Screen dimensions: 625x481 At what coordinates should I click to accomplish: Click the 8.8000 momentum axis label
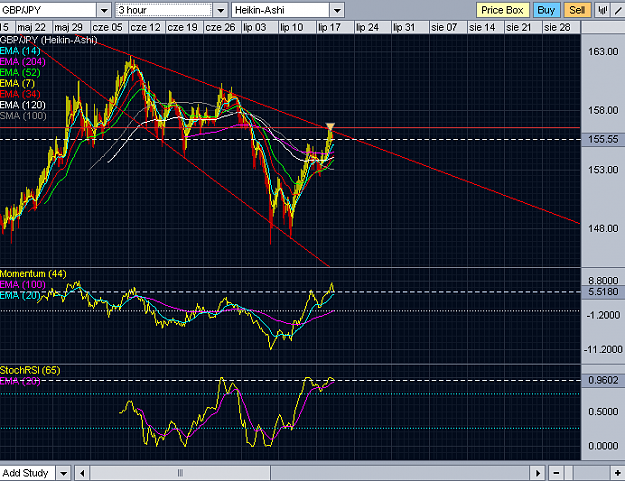tap(603, 280)
